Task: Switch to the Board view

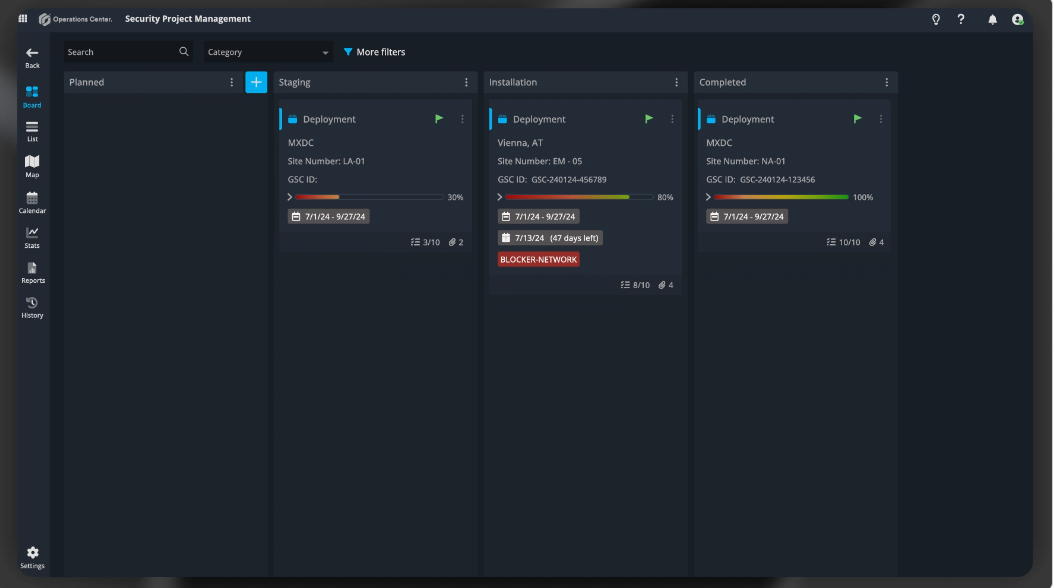Action: [x=32, y=97]
